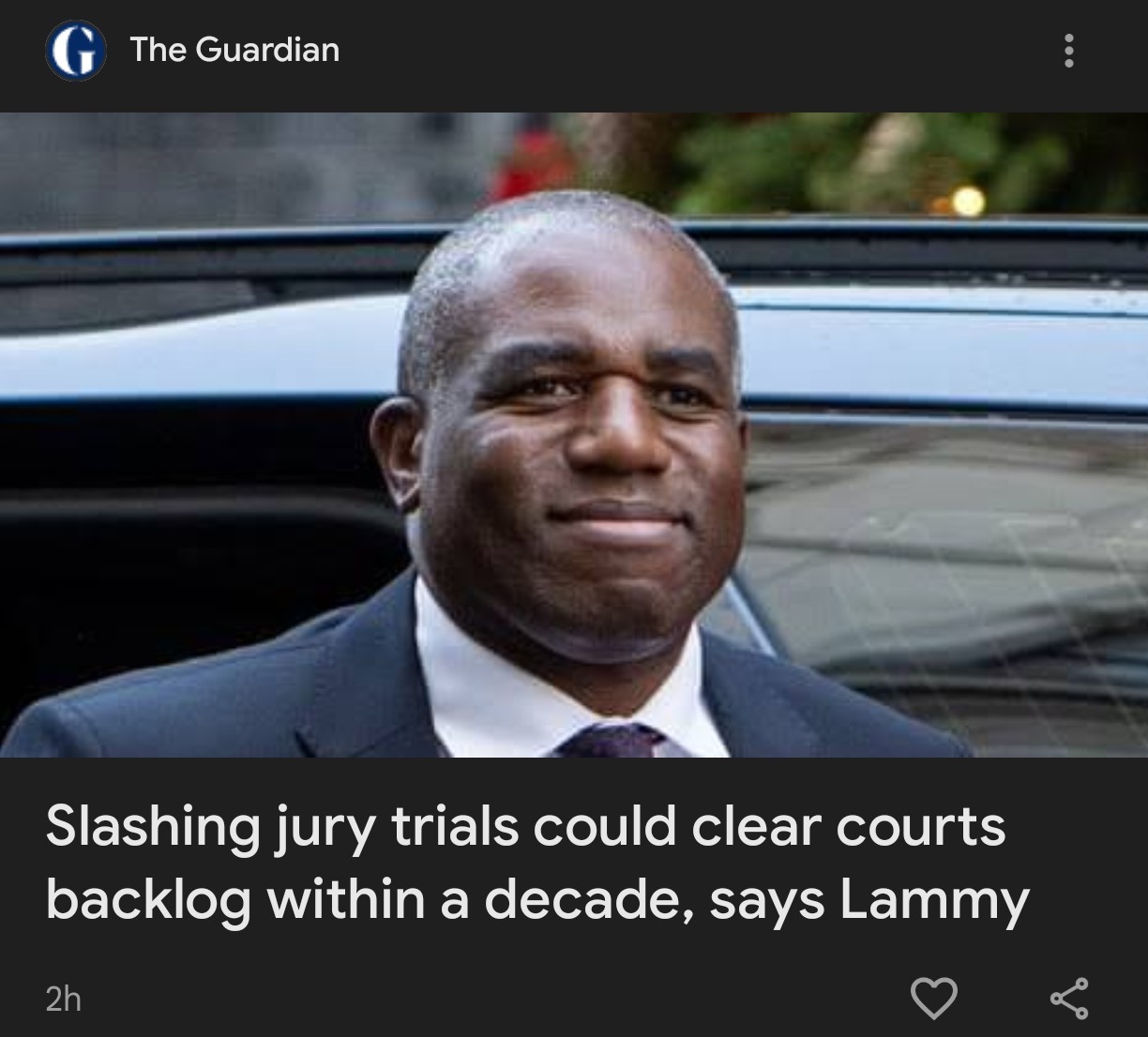The width and height of the screenshot is (1148, 1037).
Task: Like the article with the heart icon
Action: pos(935,998)
